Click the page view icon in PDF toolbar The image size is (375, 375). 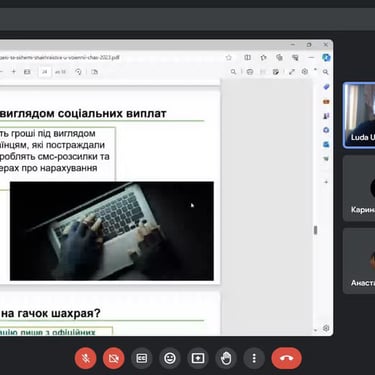(95, 72)
